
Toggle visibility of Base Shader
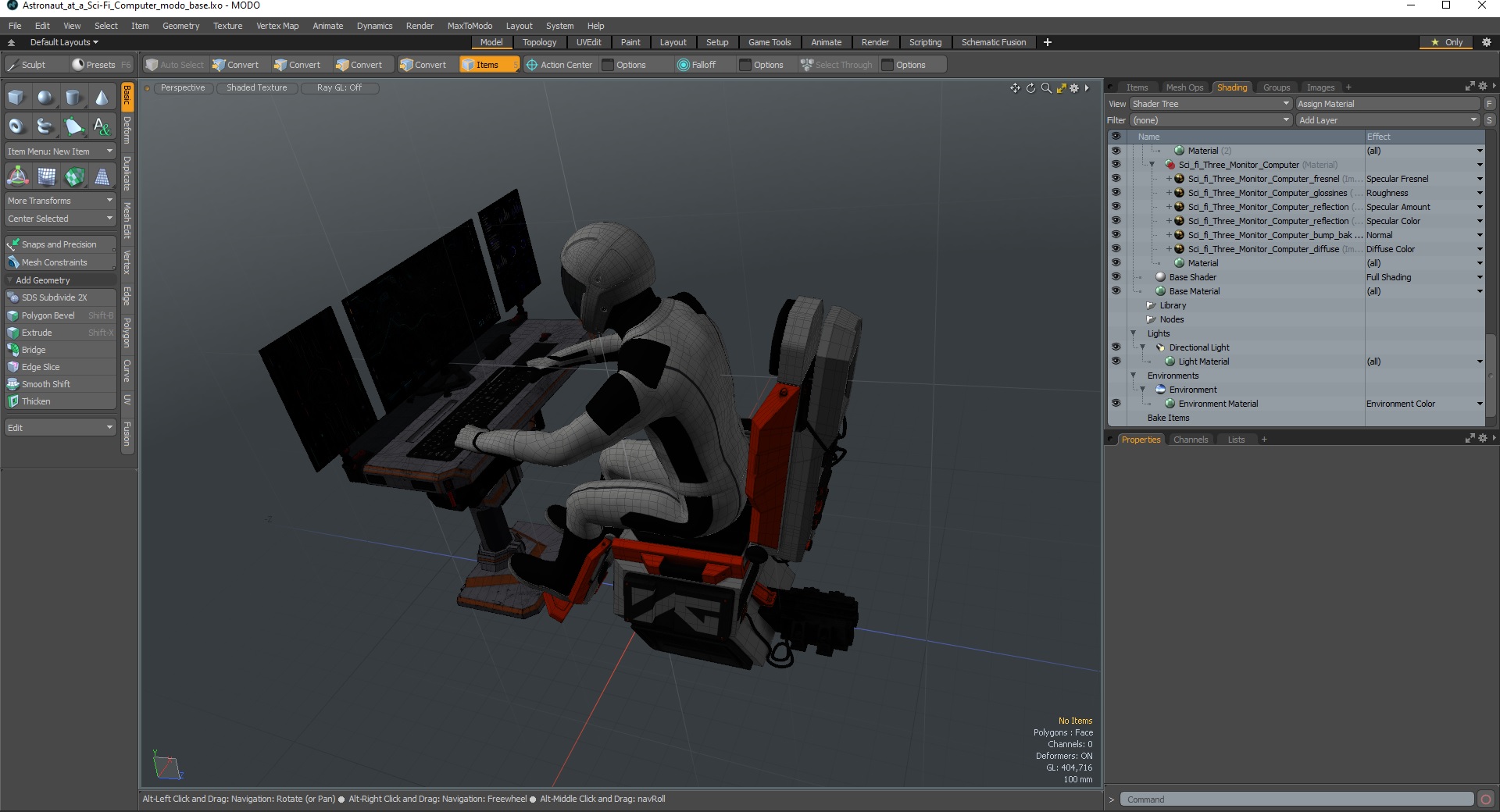(1116, 277)
